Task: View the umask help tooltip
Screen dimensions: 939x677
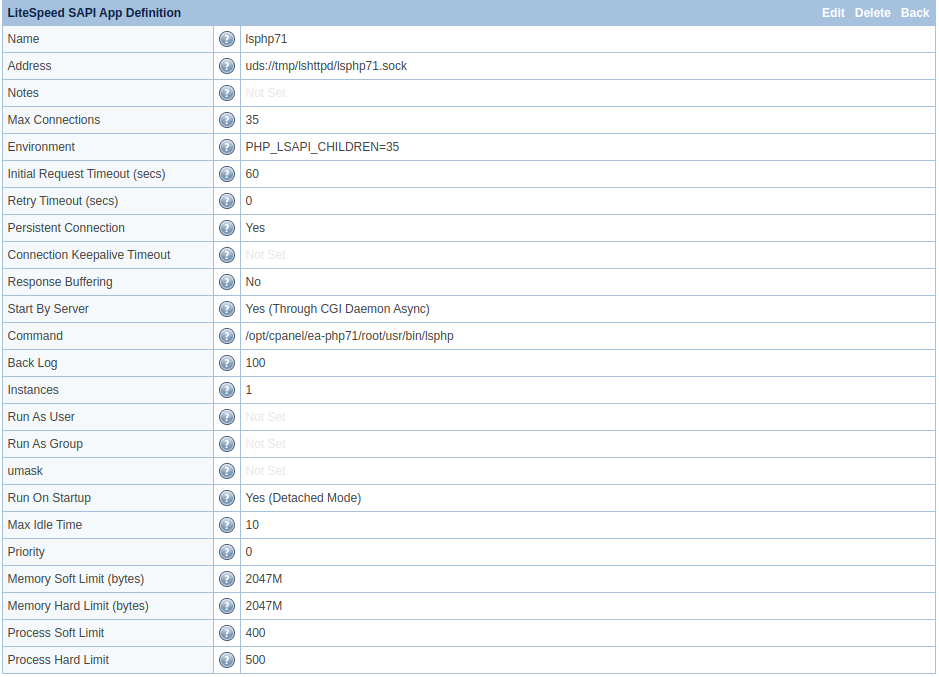Action: coord(227,470)
